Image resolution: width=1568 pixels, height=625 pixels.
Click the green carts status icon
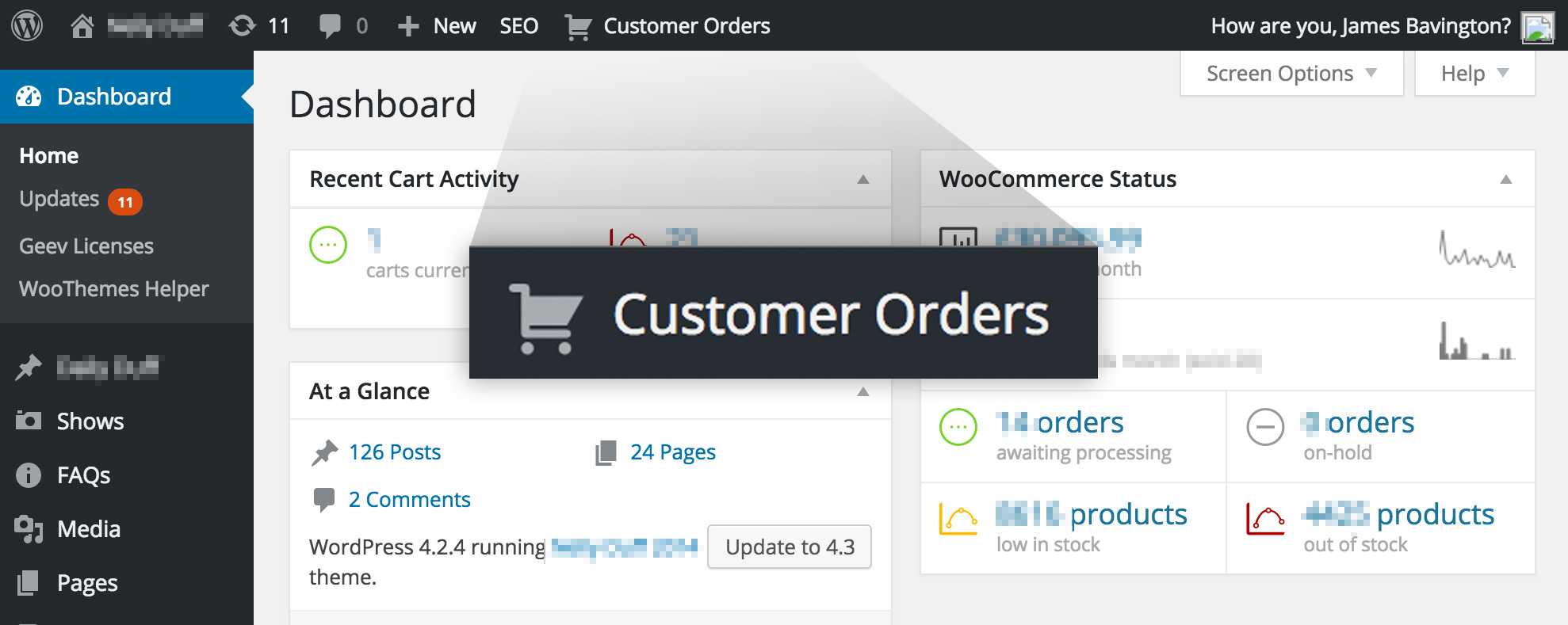coord(328,245)
